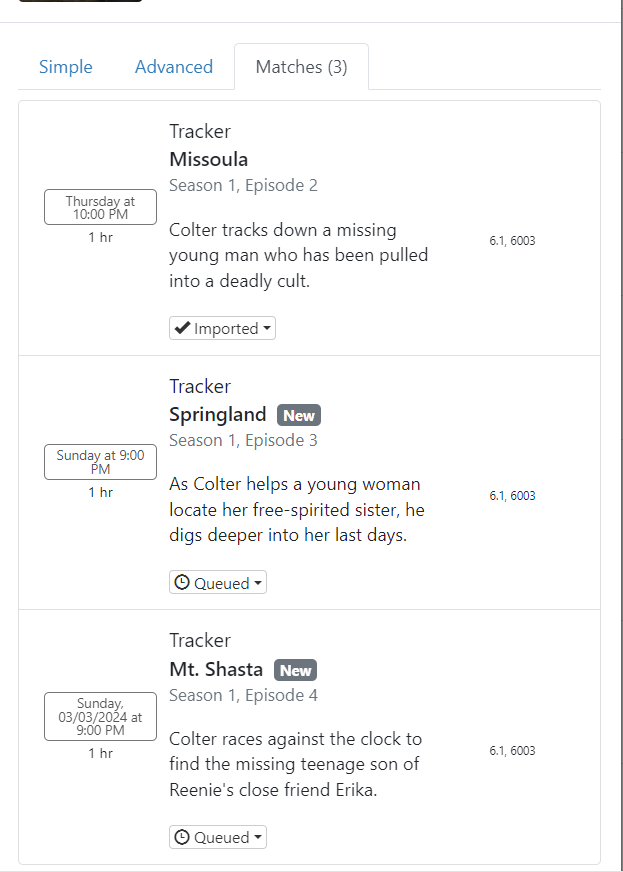
Task: Open the Imported status dropdown for Missoula
Action: (x=222, y=328)
